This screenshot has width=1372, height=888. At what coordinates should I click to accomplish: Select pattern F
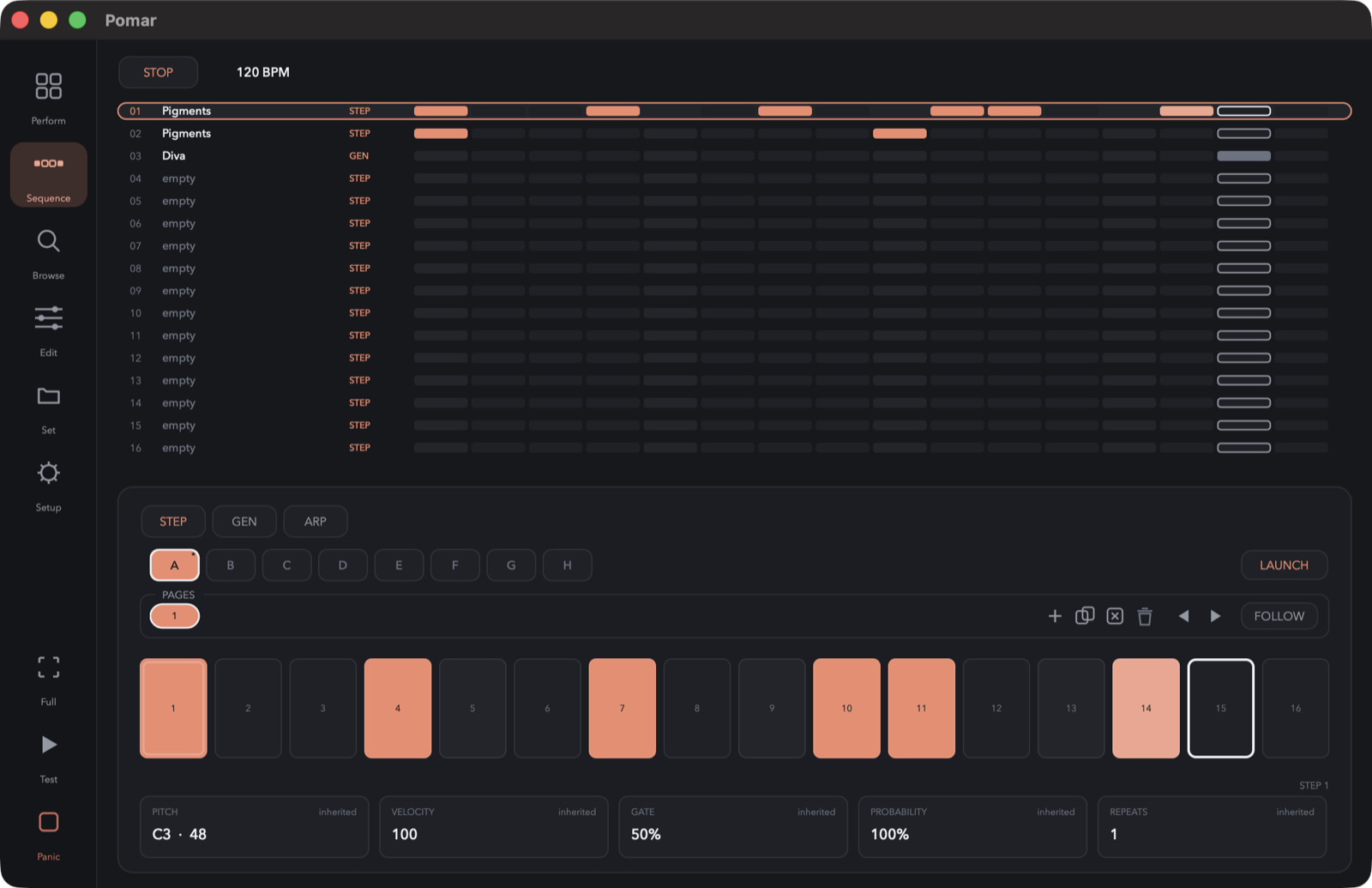(455, 565)
